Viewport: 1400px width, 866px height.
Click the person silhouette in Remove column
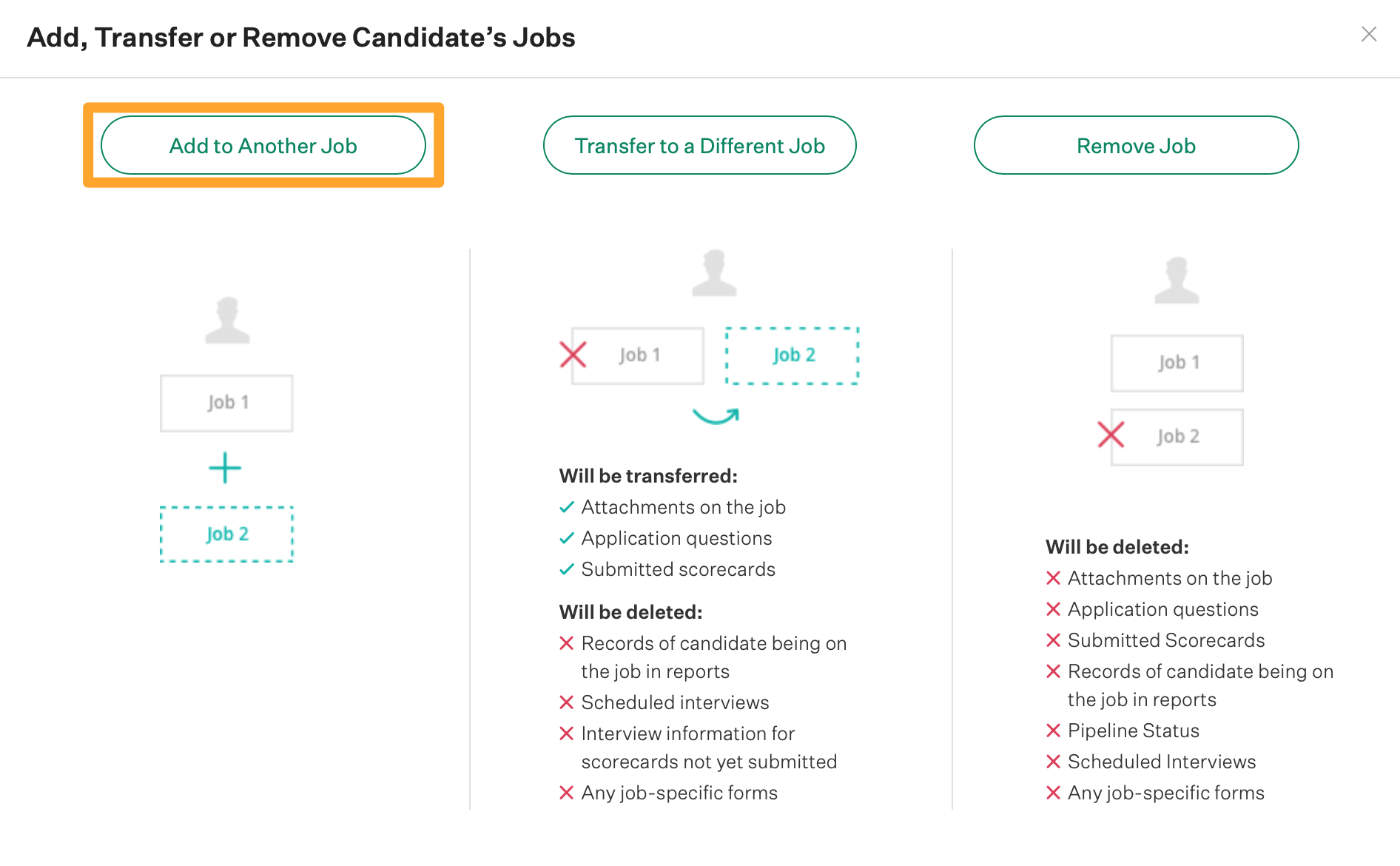point(1177,281)
